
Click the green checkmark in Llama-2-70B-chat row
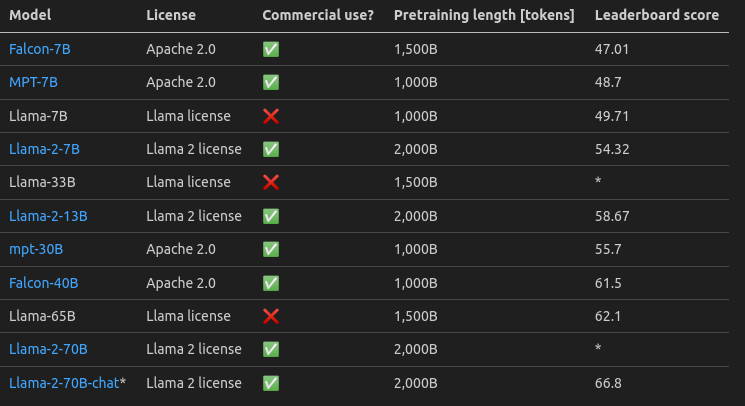coord(270,383)
